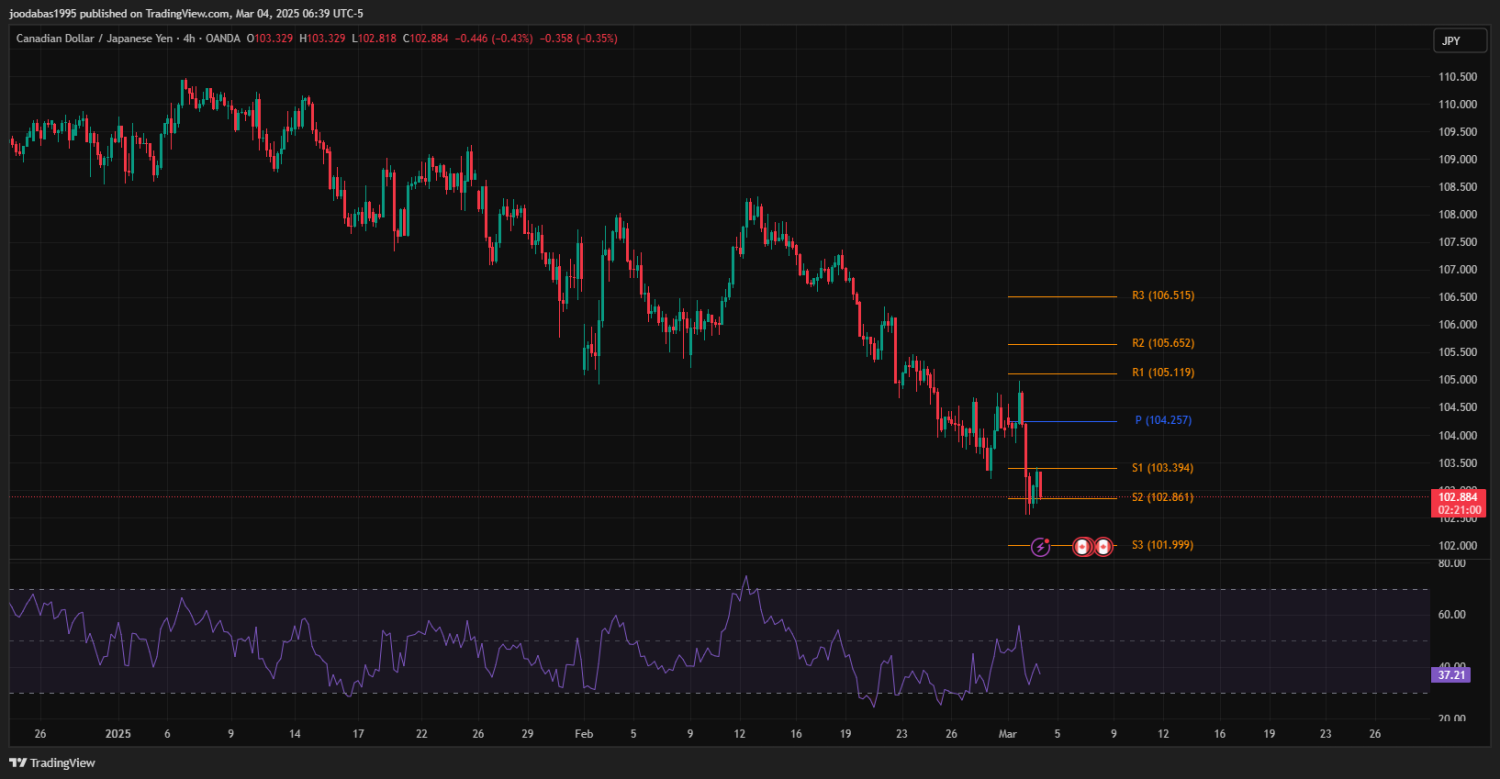Open the left Canadian flag event marker

coord(1081,547)
